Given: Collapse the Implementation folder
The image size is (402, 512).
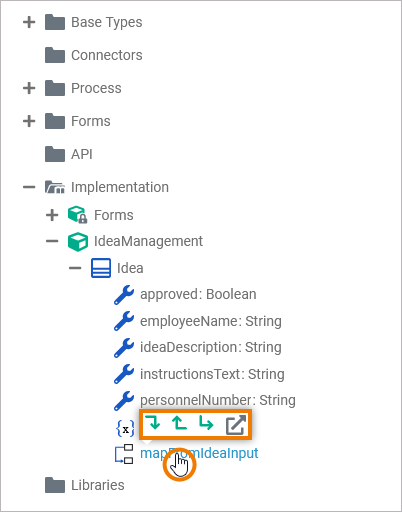Looking at the screenshot, I should point(29,187).
